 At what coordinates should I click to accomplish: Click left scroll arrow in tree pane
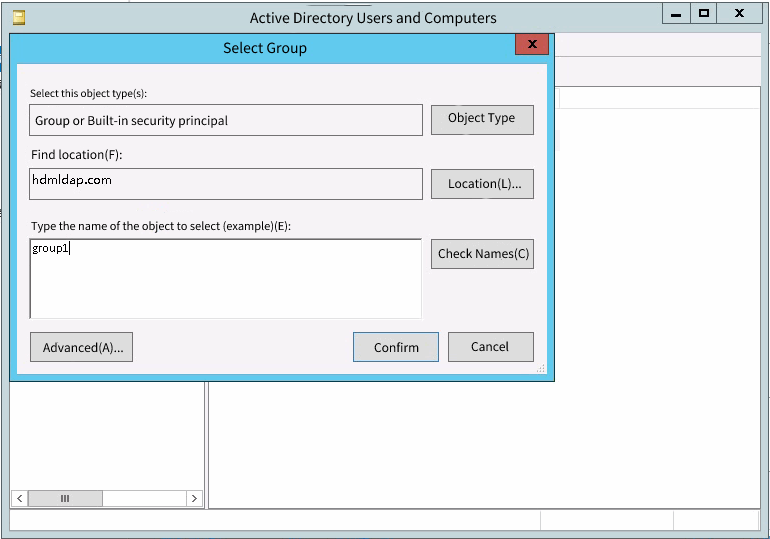(x=20, y=498)
